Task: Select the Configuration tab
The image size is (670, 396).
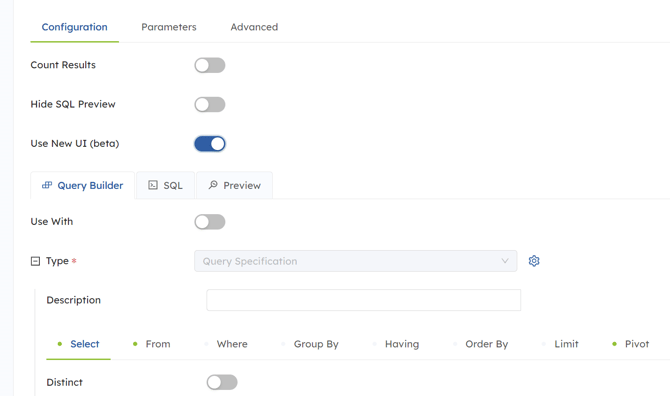Action: 74,27
